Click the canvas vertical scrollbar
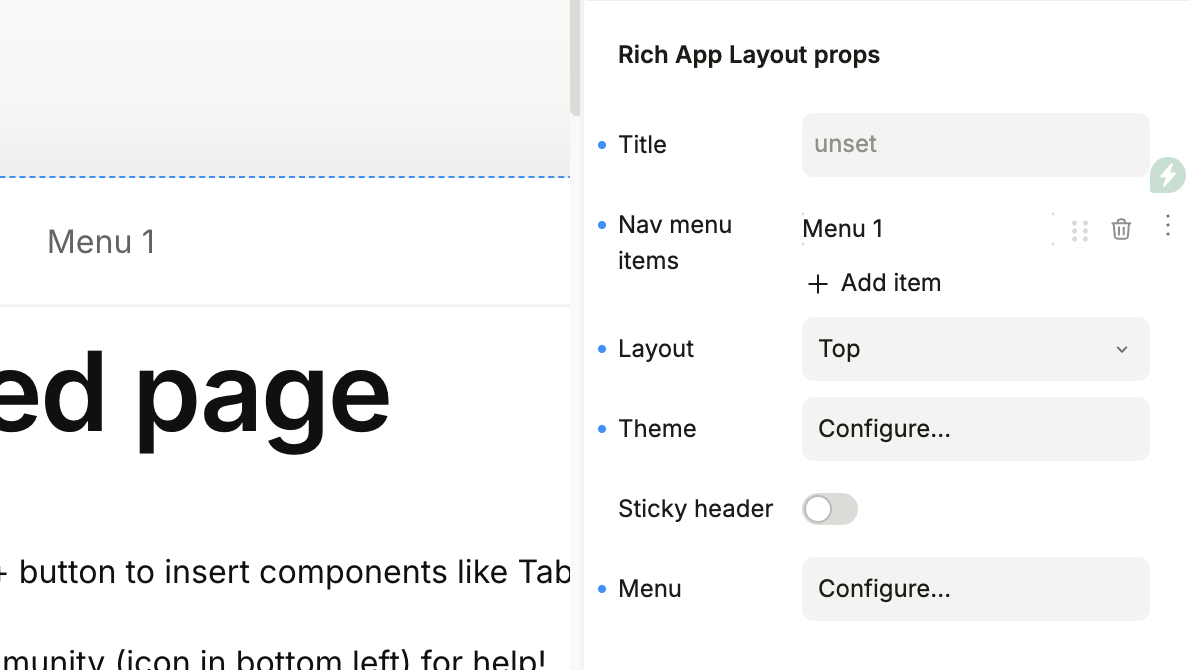1190x670 pixels. pyautogui.click(x=575, y=60)
